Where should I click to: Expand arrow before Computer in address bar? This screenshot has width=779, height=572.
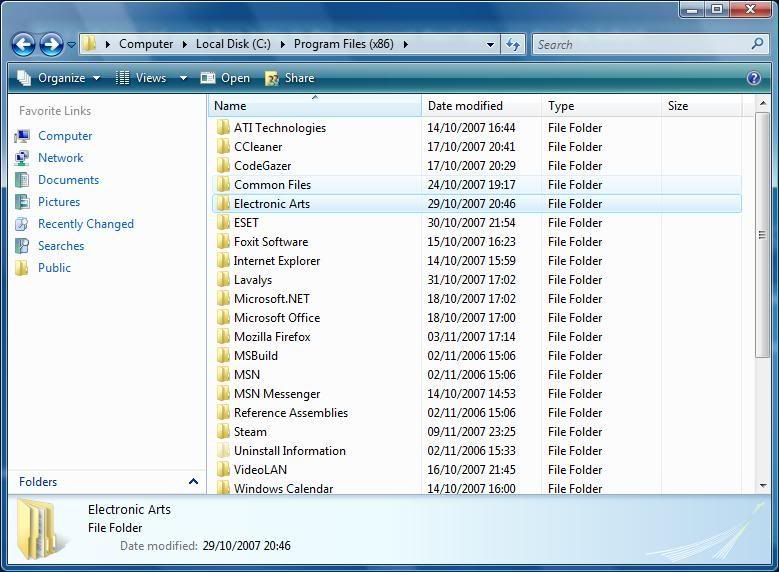pos(107,44)
